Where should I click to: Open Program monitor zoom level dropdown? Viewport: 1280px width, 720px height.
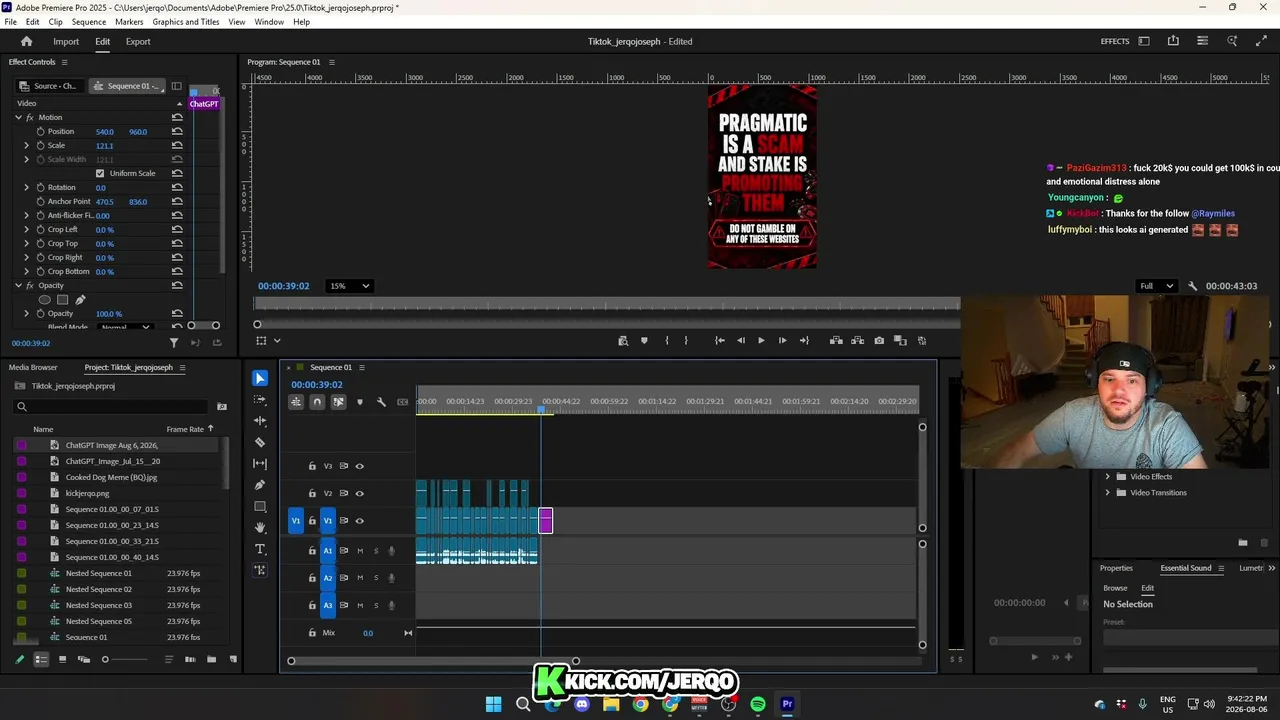(x=350, y=286)
